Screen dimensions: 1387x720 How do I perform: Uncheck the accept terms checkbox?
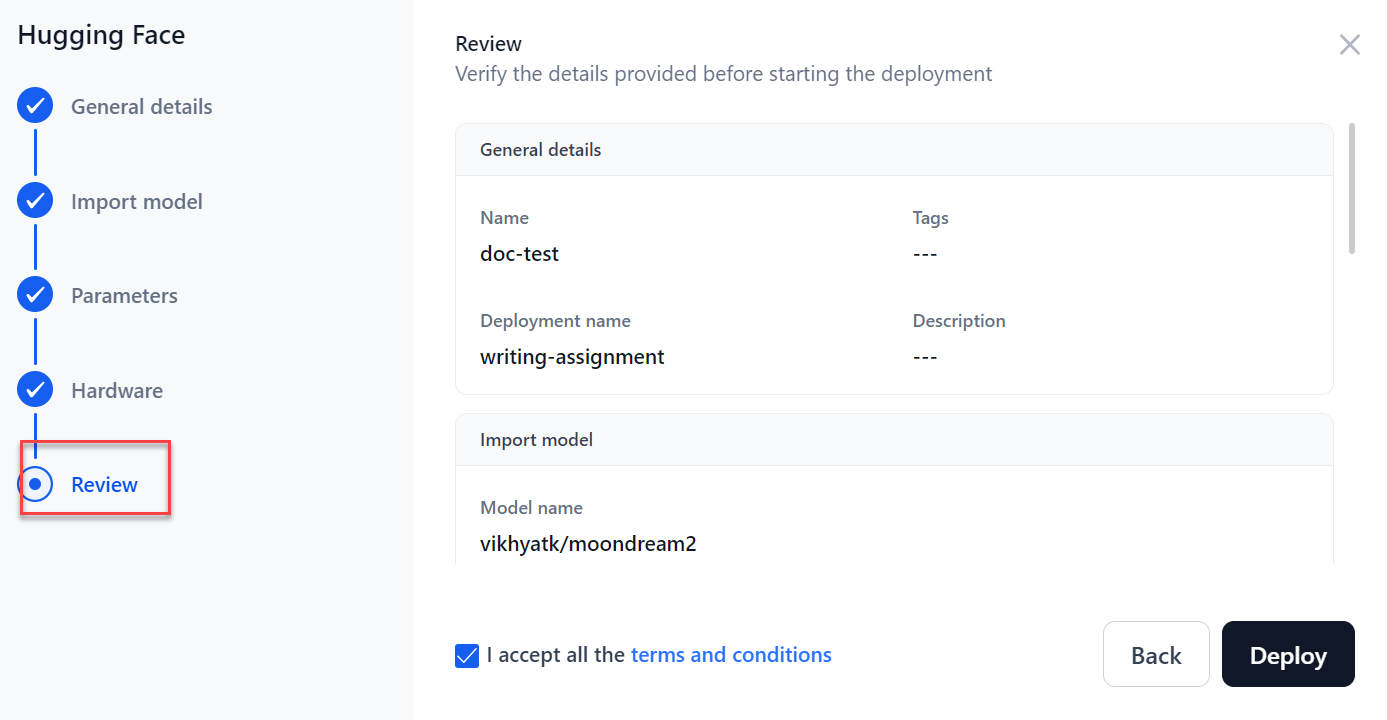pyautogui.click(x=467, y=656)
